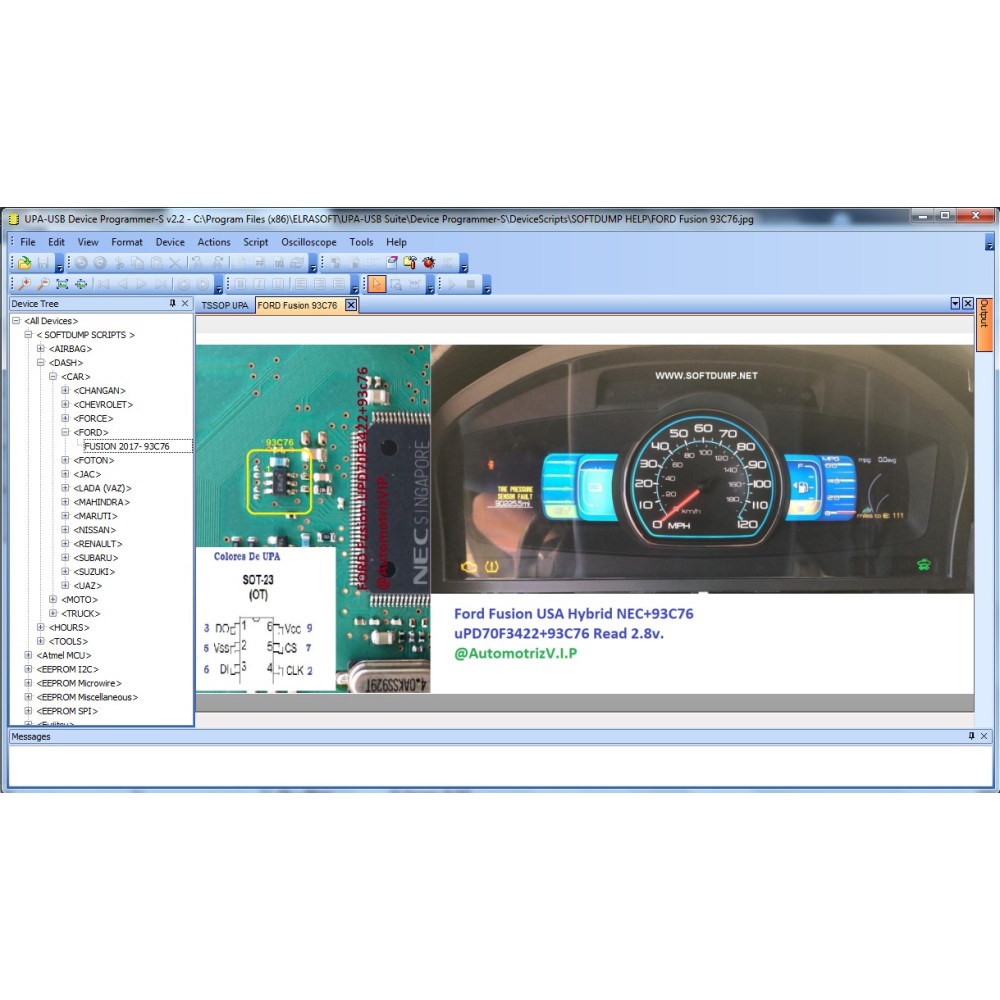Click the Run script play icon
Viewport: 1000px width, 1000px height.
click(x=452, y=284)
